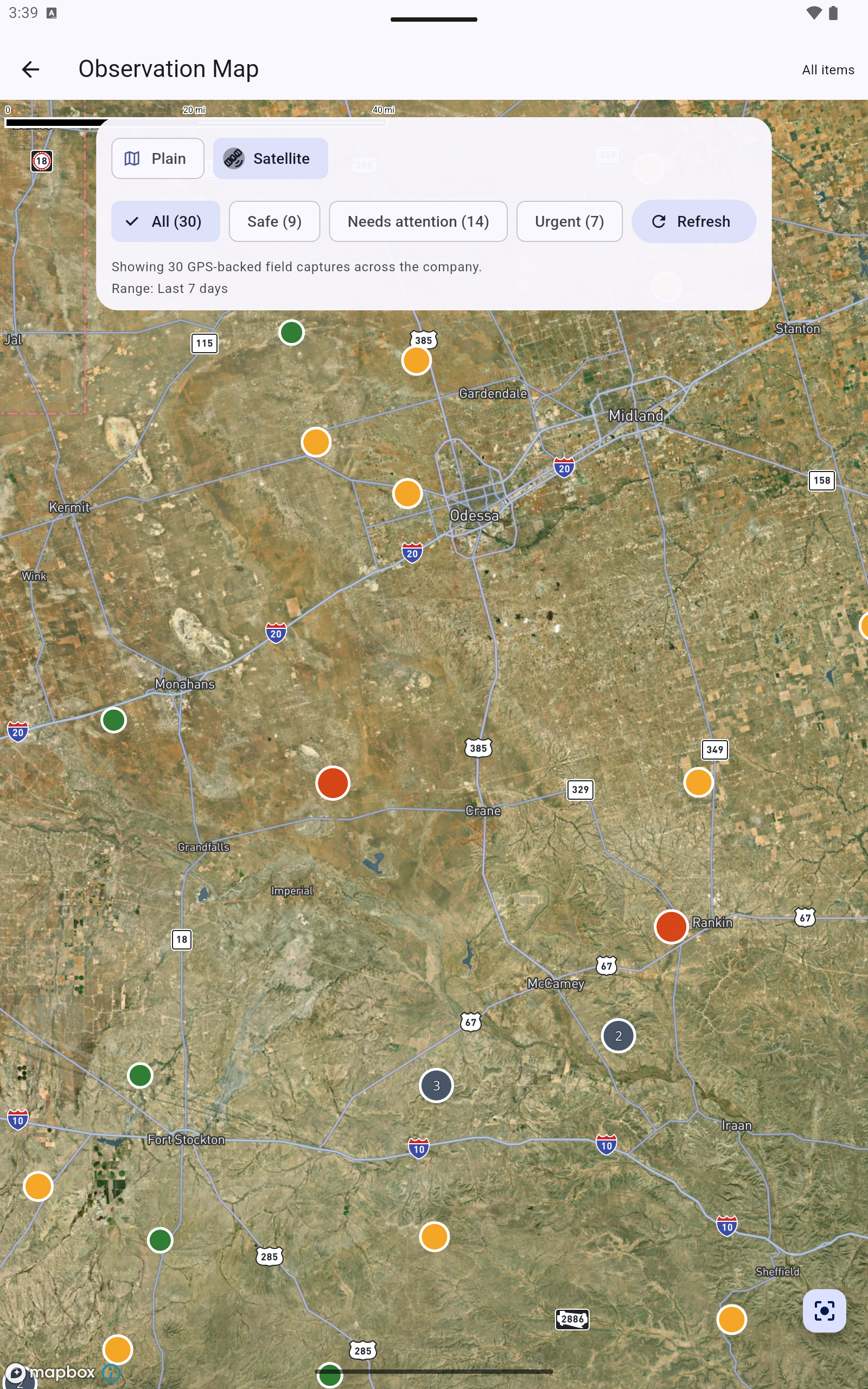Expand the cluster showing 3 observations

coord(436,1085)
